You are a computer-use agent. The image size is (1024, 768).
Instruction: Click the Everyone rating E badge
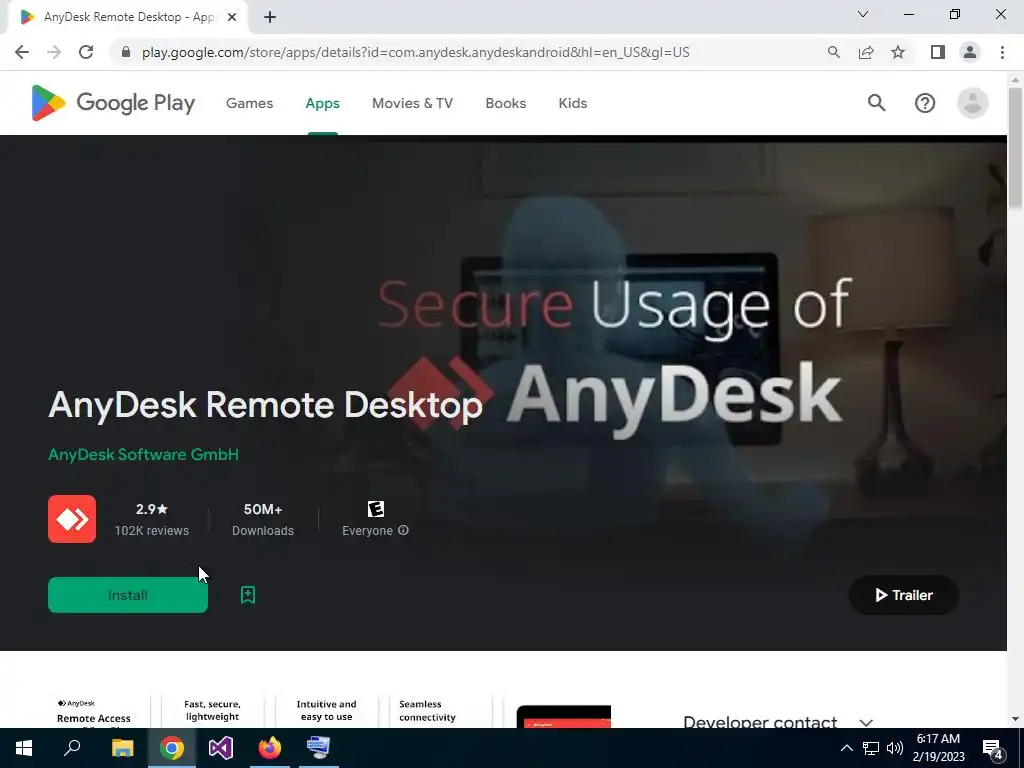click(x=376, y=509)
